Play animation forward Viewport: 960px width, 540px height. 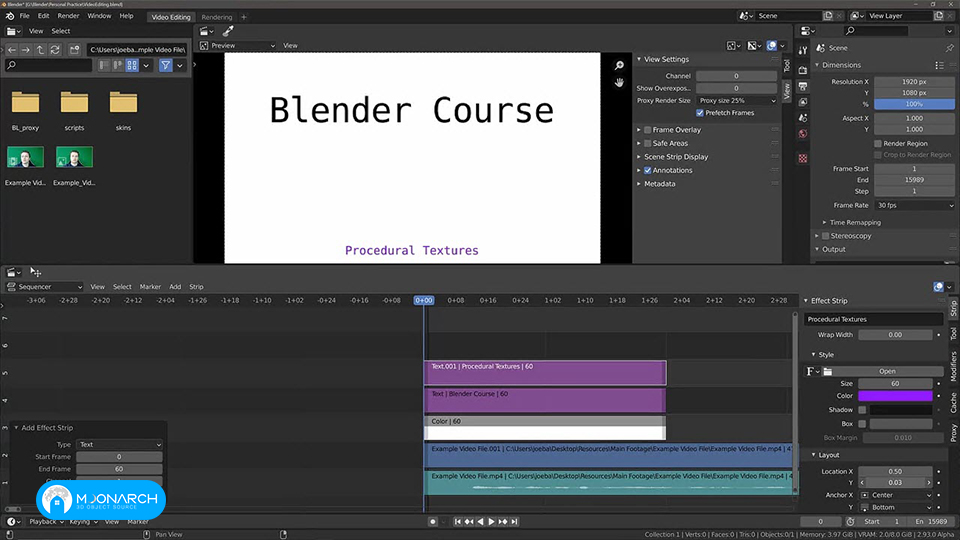pos(491,522)
